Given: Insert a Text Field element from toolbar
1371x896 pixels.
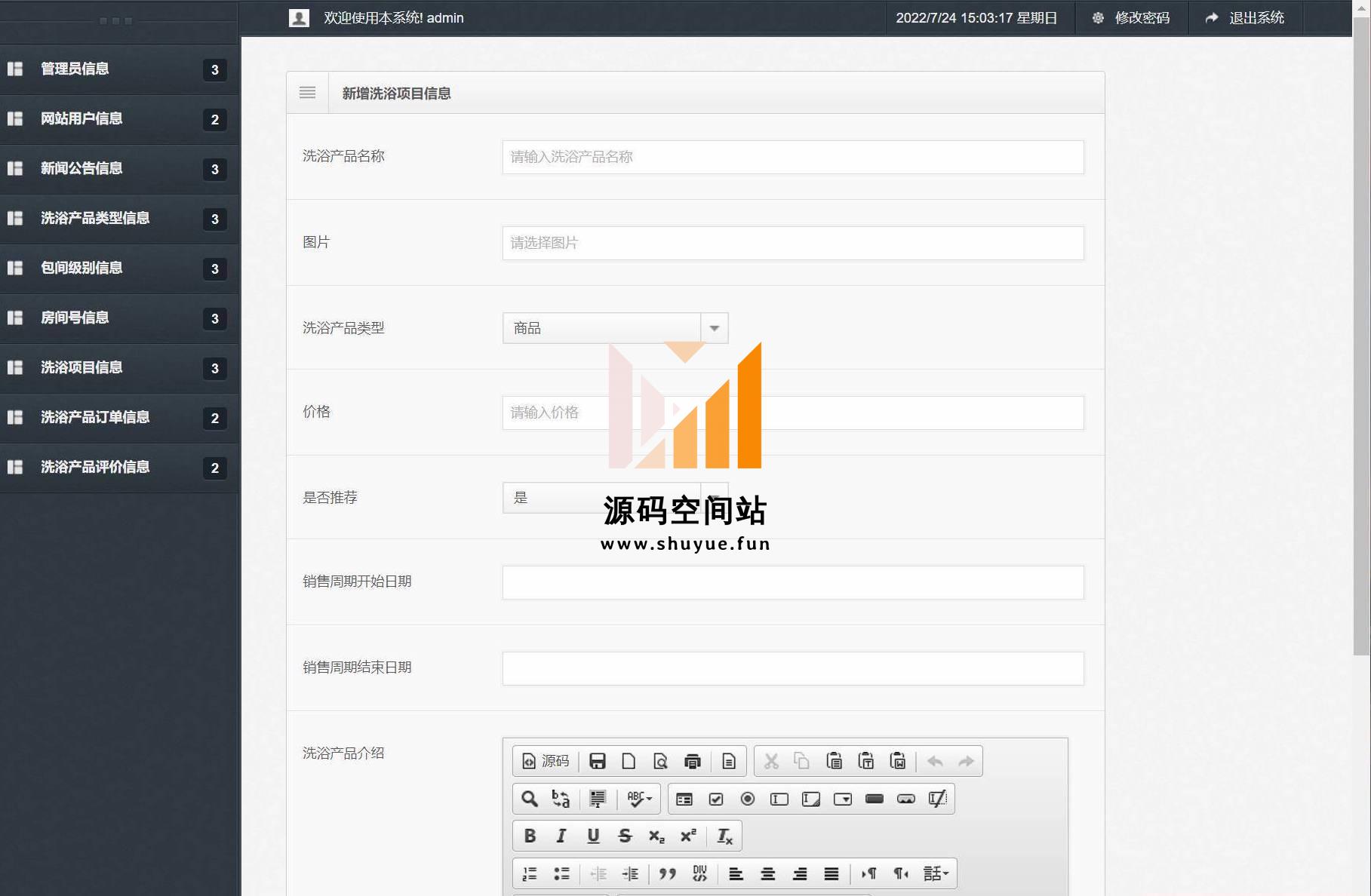Looking at the screenshot, I should click(x=779, y=799).
